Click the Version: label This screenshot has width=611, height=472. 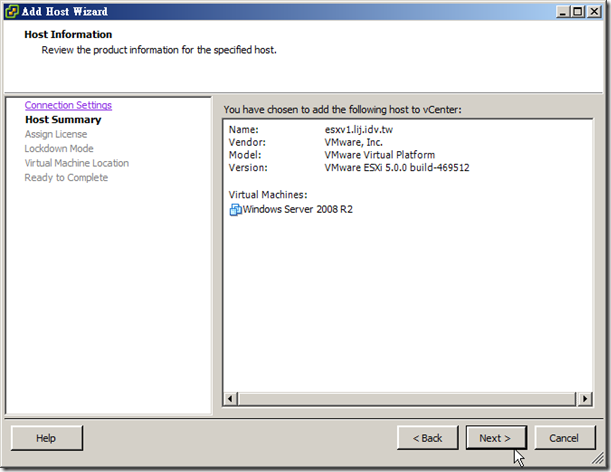[x=248, y=168]
